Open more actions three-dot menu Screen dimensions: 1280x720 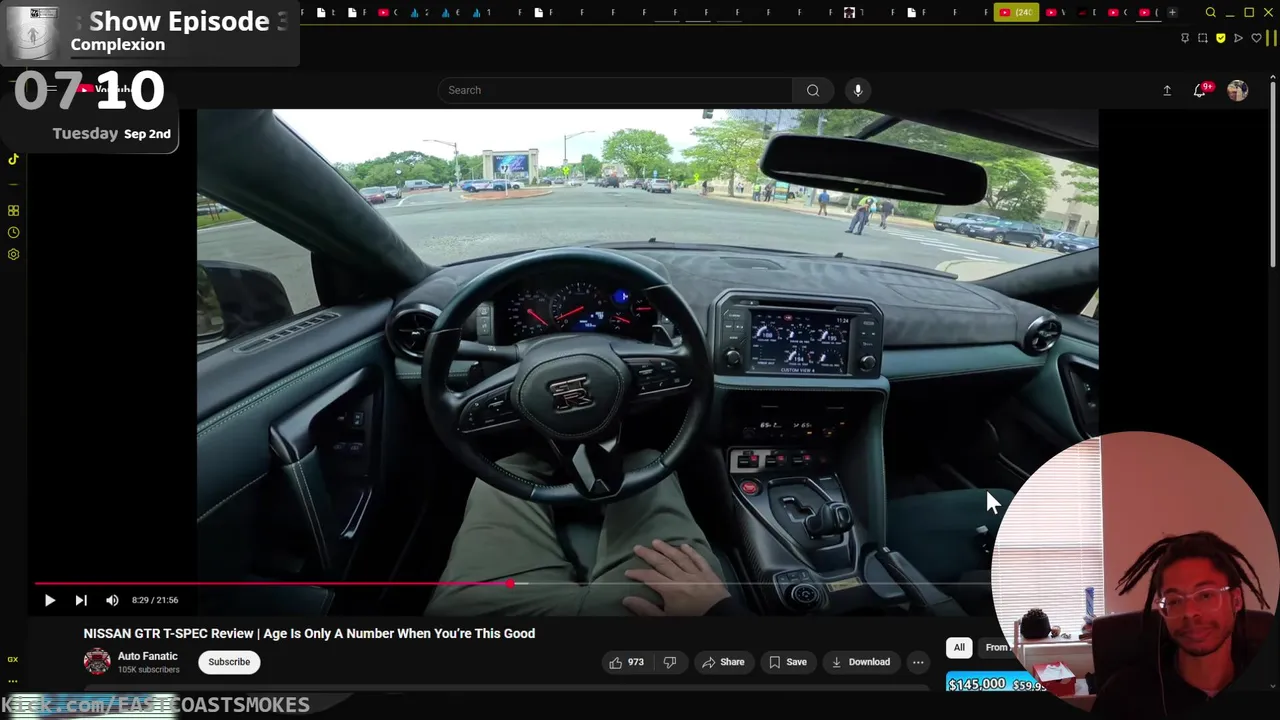(x=918, y=662)
